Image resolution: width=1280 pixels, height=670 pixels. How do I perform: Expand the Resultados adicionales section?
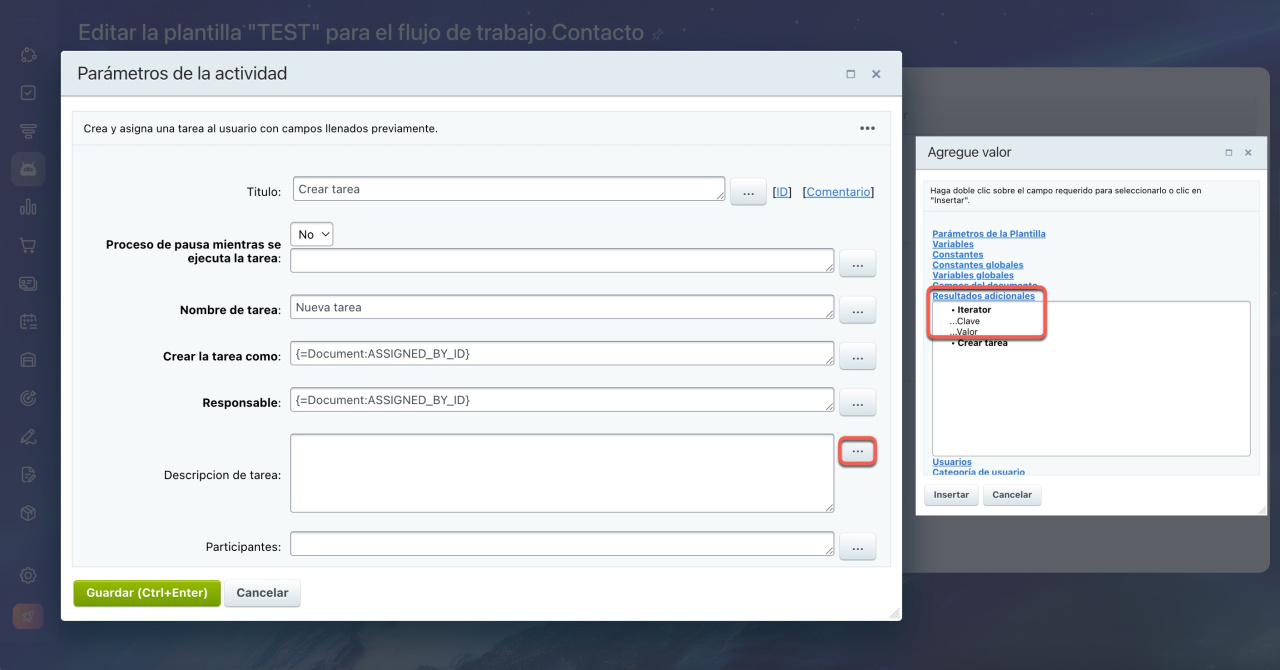click(983, 296)
